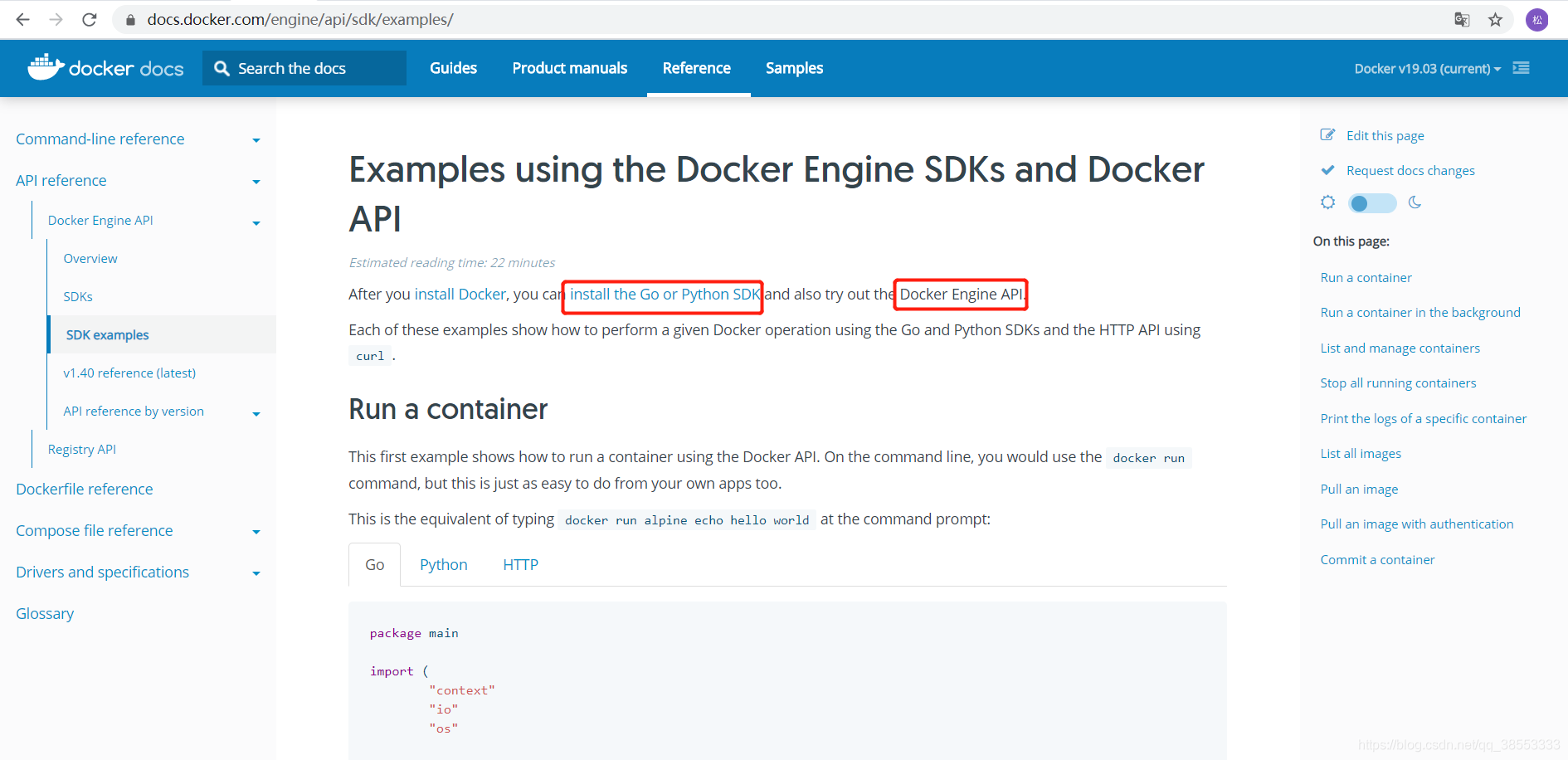Expand Command-line reference caret

pos(256,140)
